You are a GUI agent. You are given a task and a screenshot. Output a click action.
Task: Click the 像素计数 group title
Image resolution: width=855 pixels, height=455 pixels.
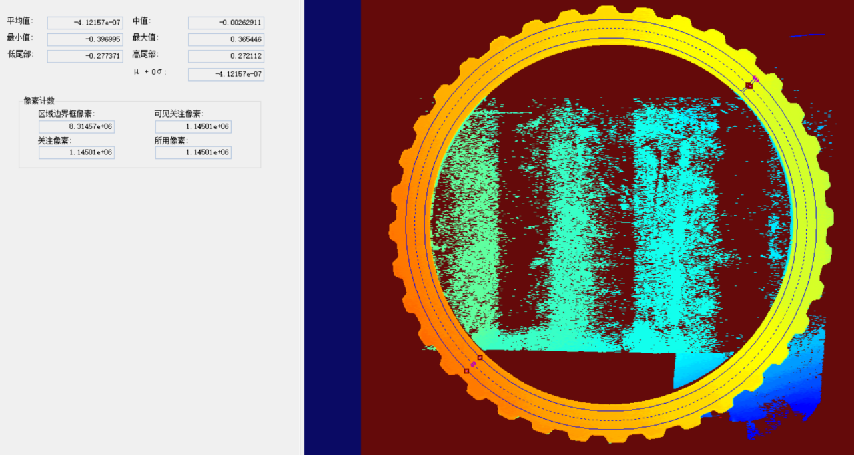(x=39, y=100)
